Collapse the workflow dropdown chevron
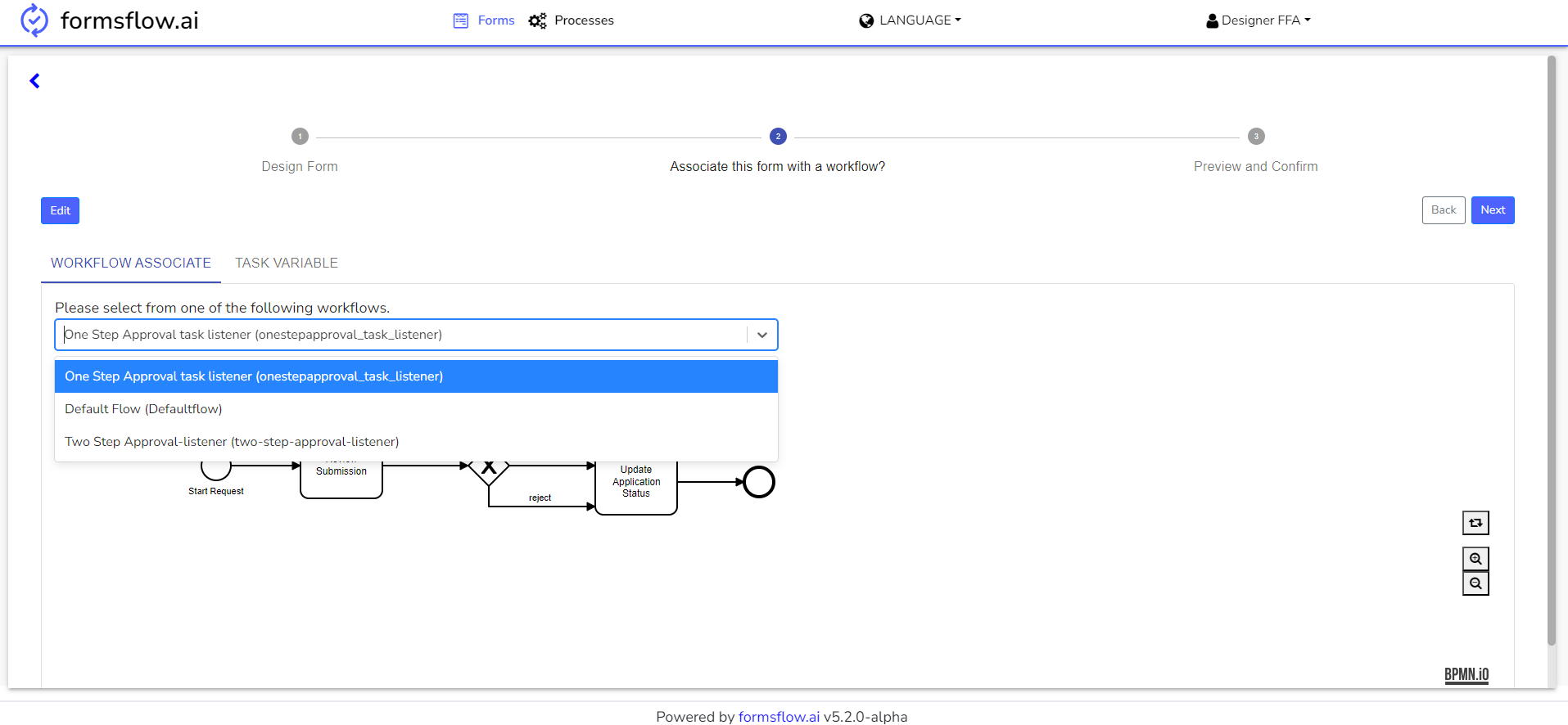 coord(762,335)
